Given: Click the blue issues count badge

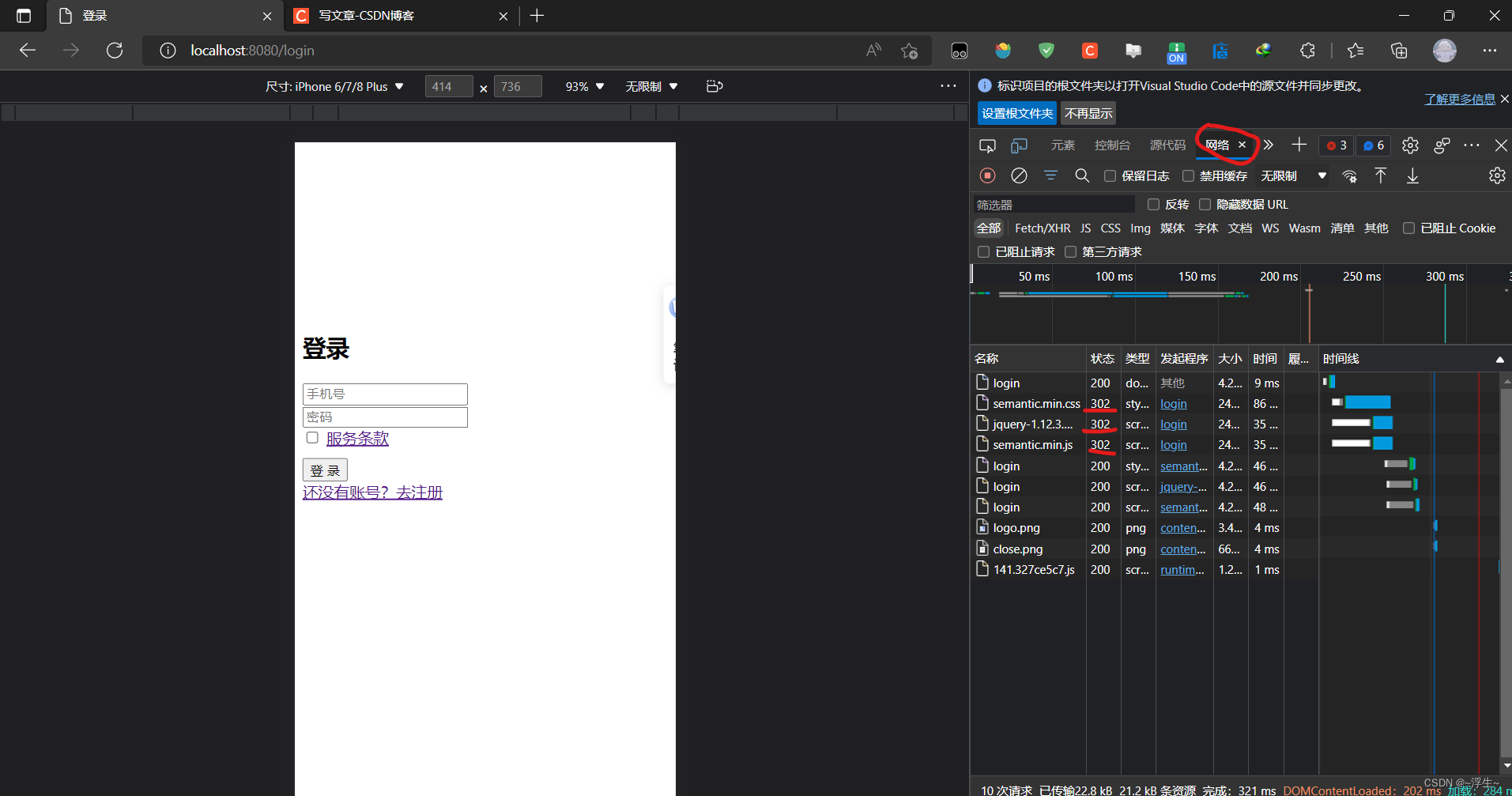Looking at the screenshot, I should click(x=1374, y=145).
